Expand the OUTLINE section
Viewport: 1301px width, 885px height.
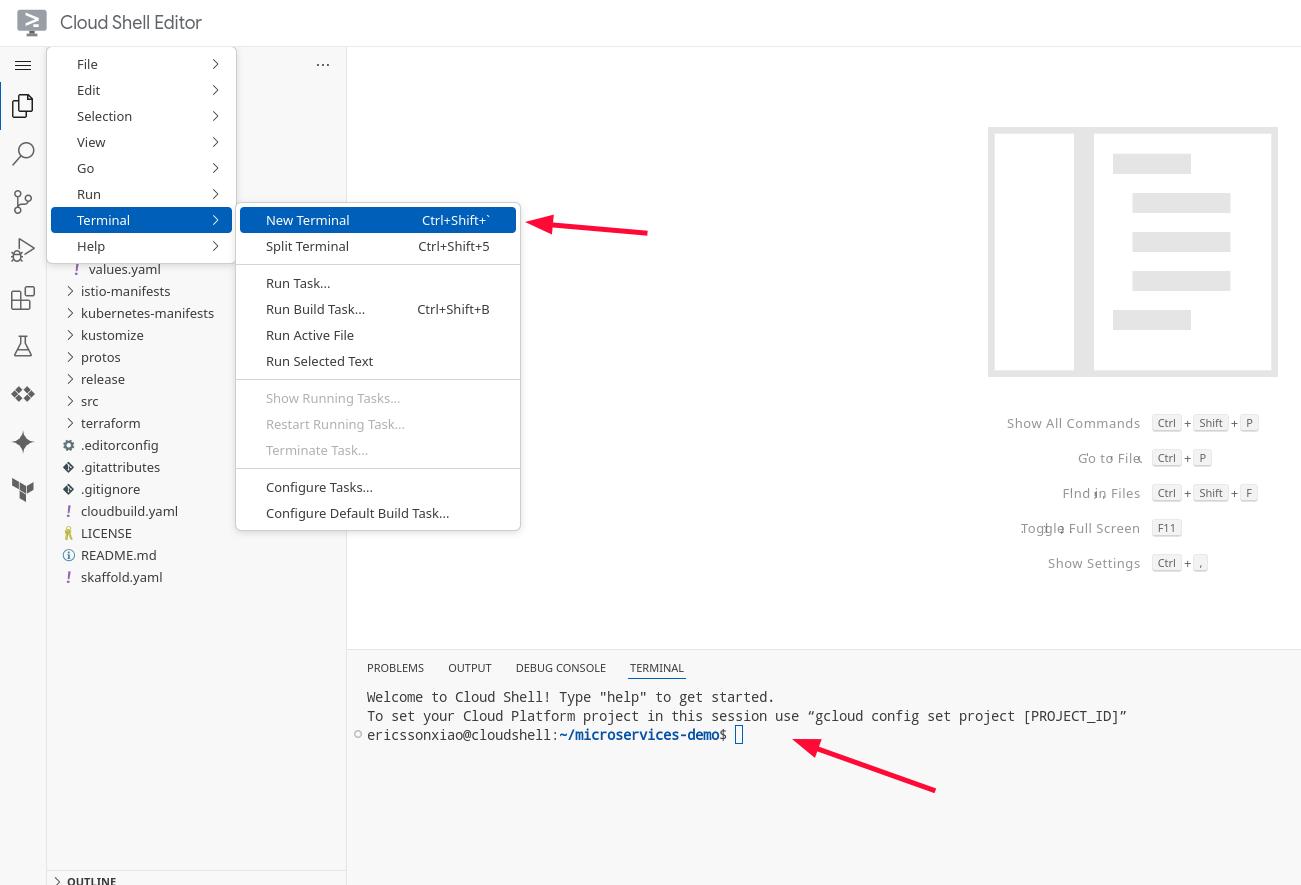[91, 880]
